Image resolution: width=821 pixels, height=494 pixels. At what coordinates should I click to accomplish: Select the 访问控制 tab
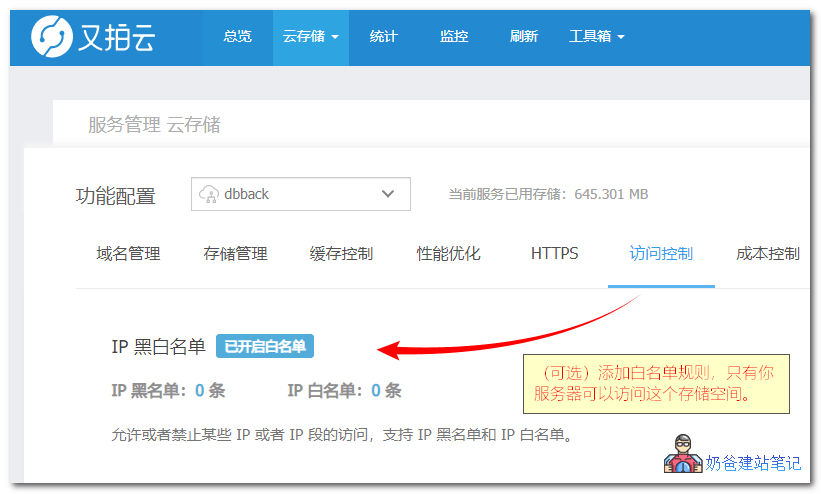point(661,254)
